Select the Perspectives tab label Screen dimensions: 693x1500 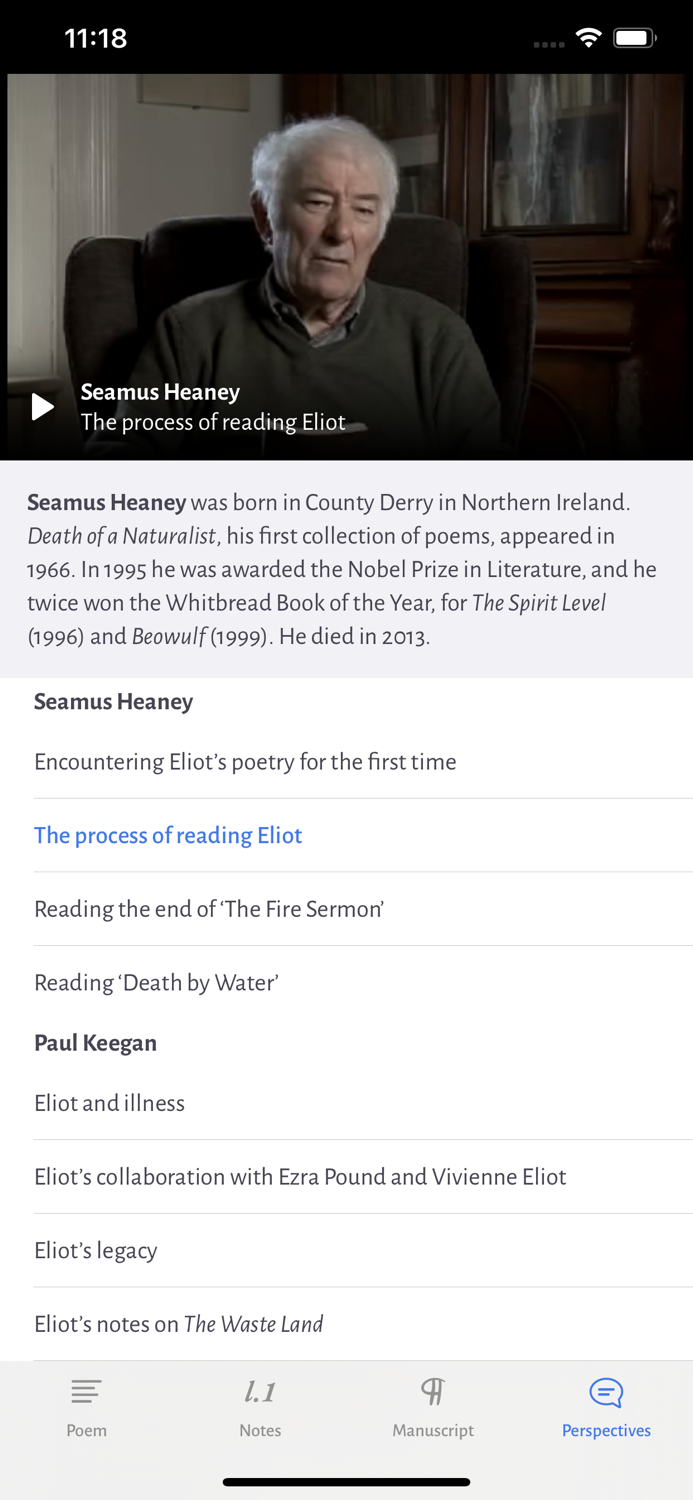606,1431
